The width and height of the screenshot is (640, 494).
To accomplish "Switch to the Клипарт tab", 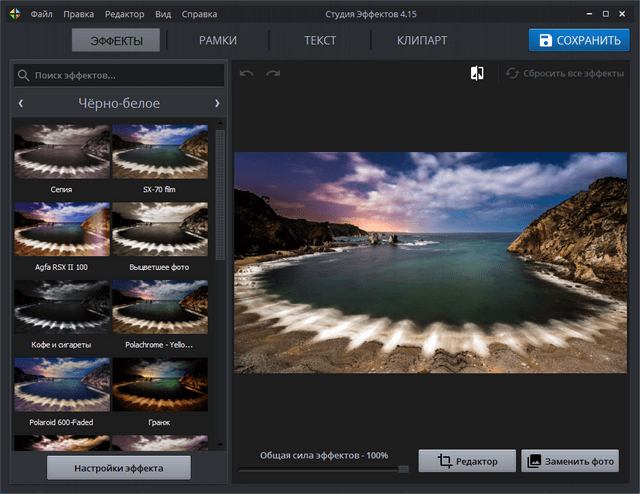I will pos(420,41).
